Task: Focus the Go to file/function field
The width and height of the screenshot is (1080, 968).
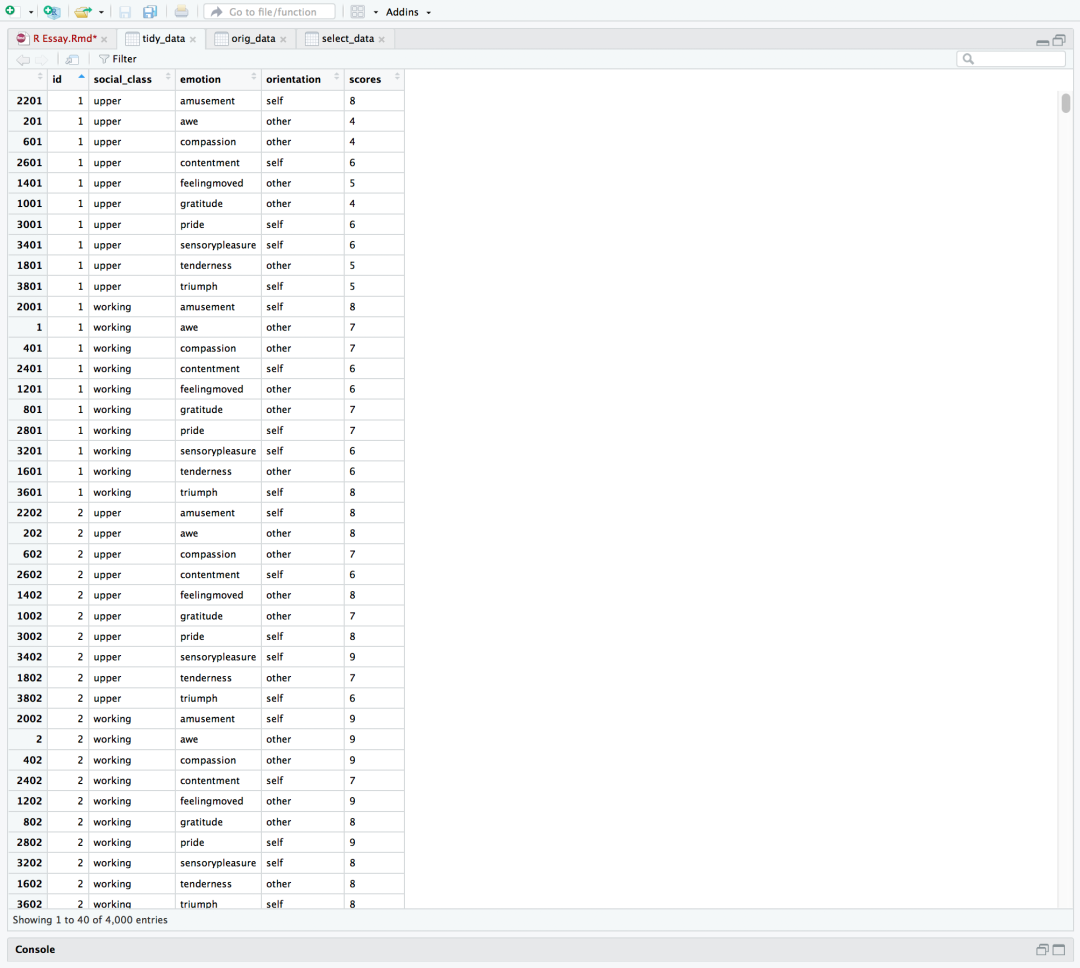Action: point(269,12)
